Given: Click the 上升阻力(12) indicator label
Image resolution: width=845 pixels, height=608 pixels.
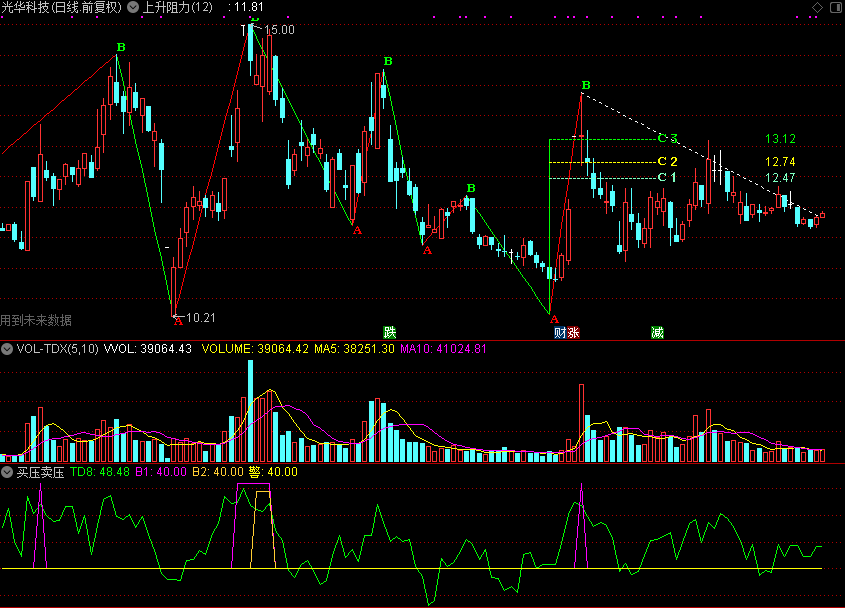Looking at the screenshot, I should pos(177,7).
